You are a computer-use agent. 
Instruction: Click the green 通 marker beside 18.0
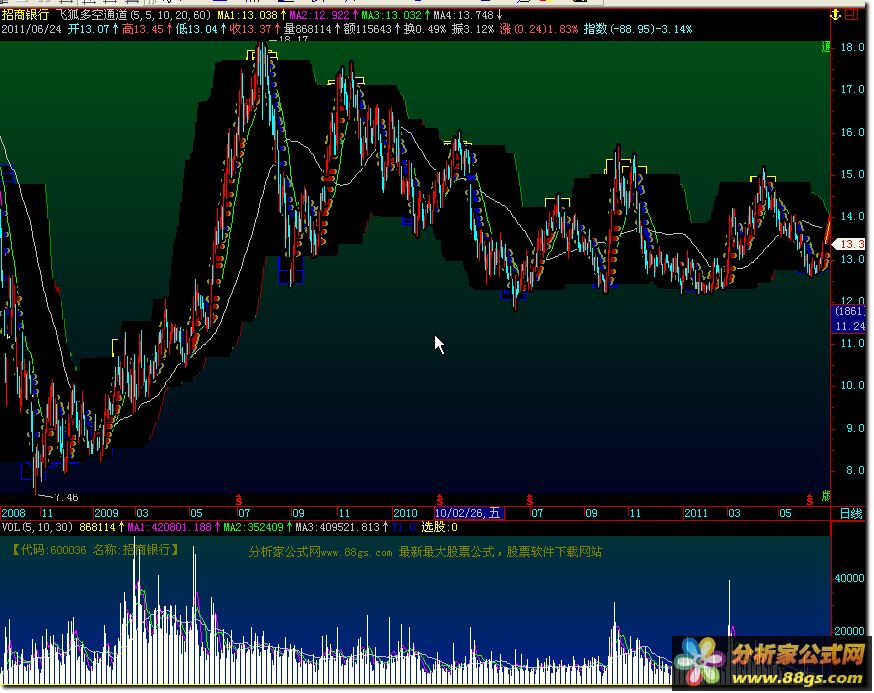826,47
